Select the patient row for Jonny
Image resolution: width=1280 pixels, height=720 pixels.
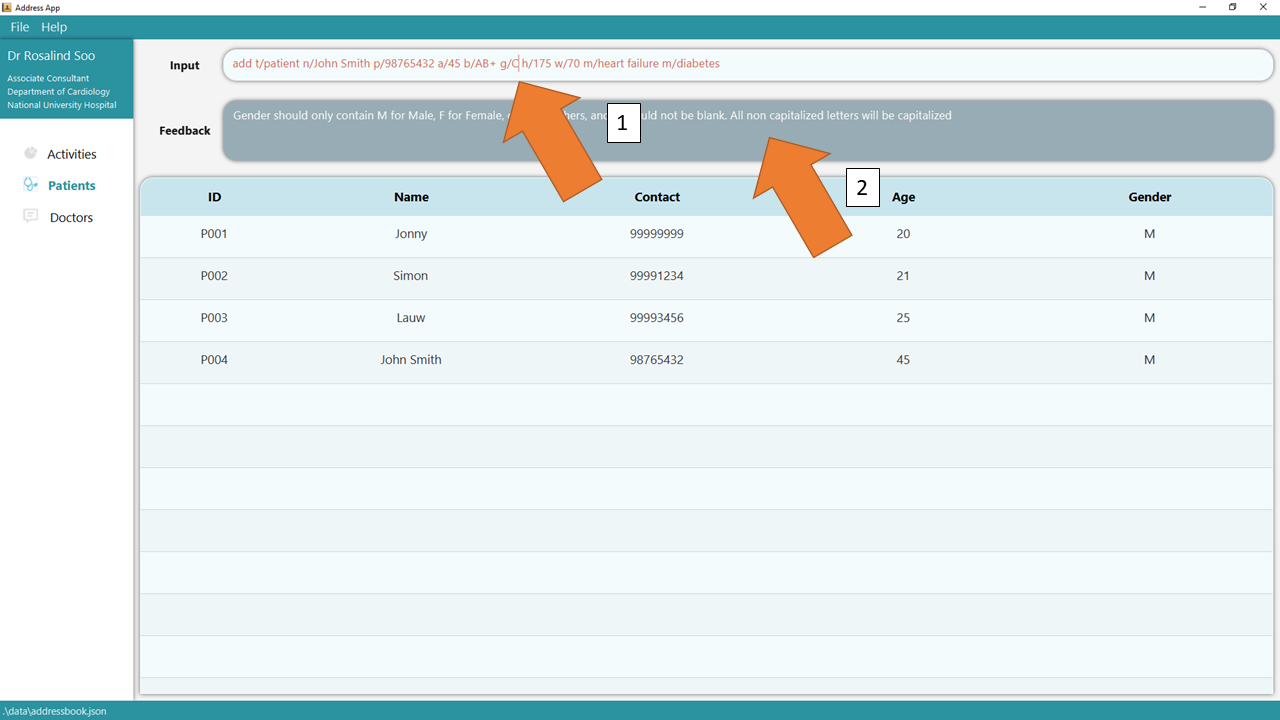[x=411, y=234]
